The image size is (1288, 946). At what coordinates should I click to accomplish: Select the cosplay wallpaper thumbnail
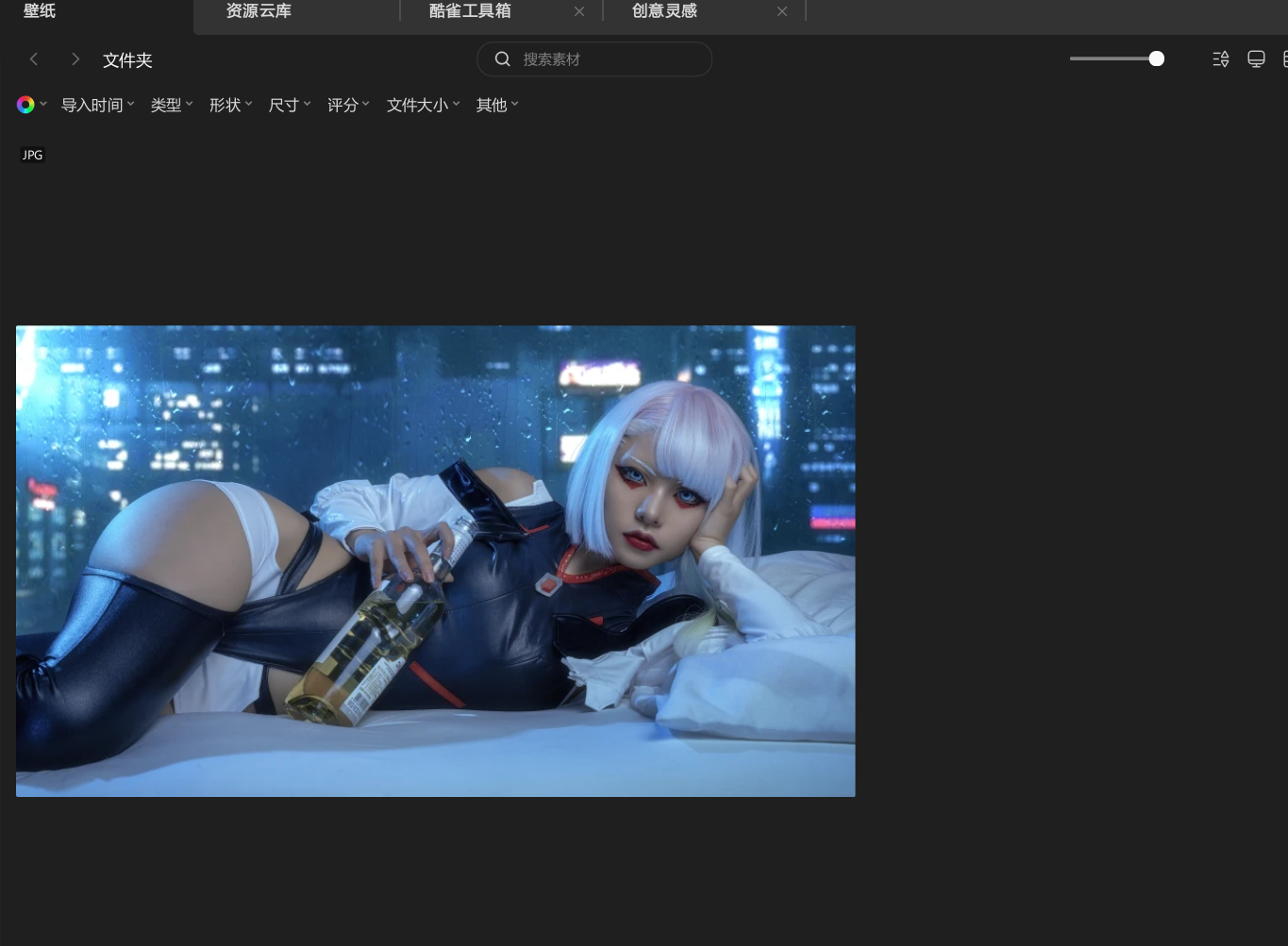coord(436,561)
